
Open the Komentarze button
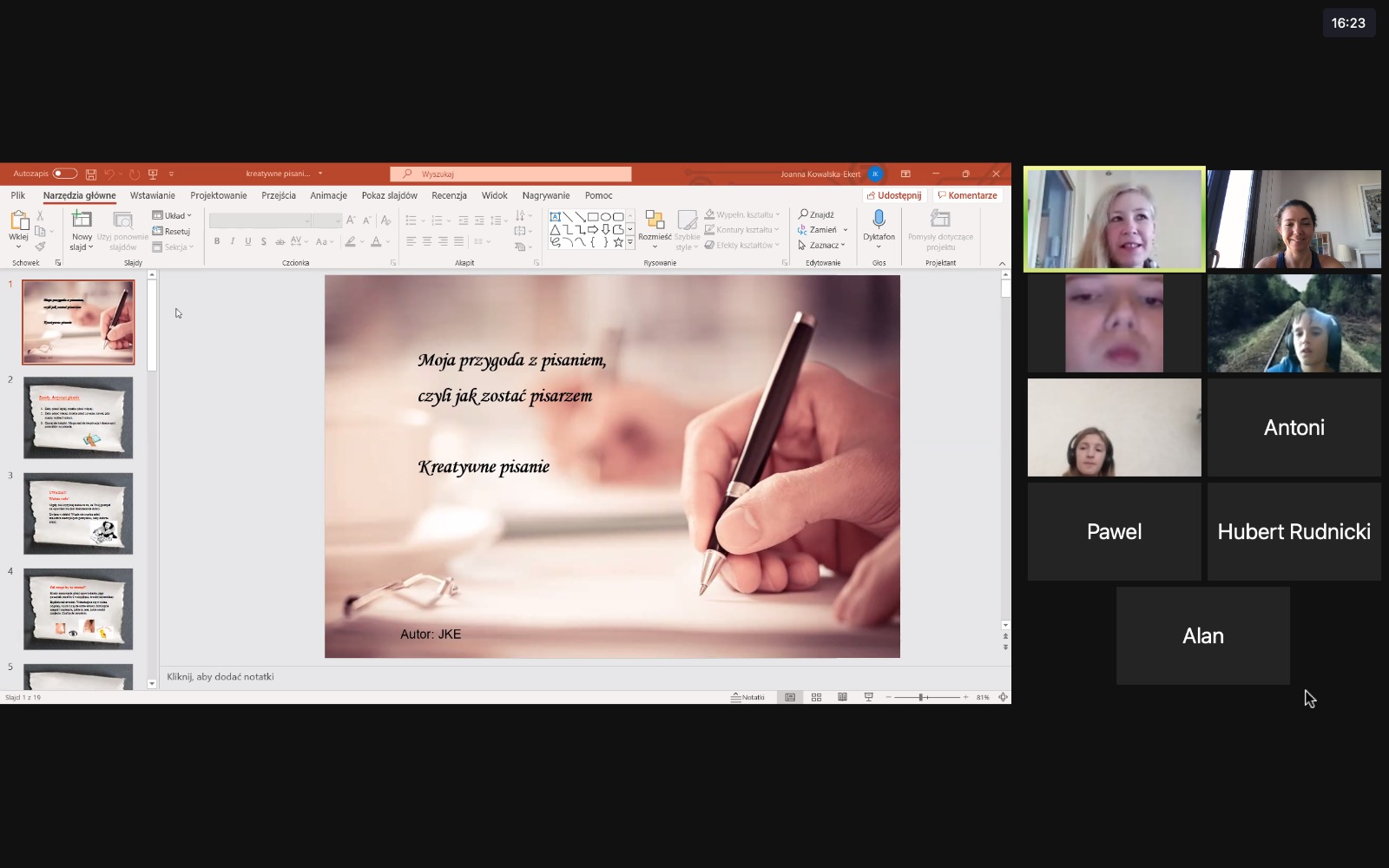(967, 195)
